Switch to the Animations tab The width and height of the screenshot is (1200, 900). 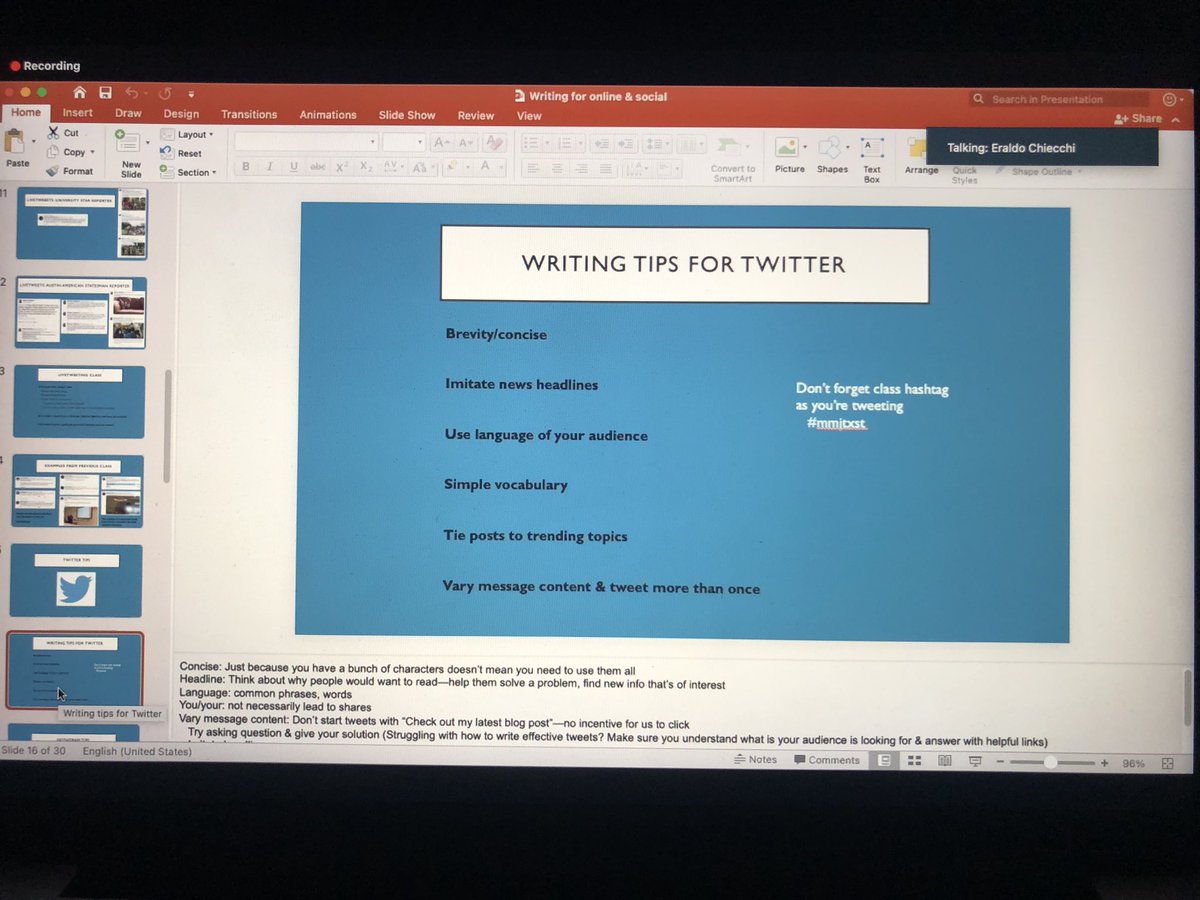pos(328,115)
